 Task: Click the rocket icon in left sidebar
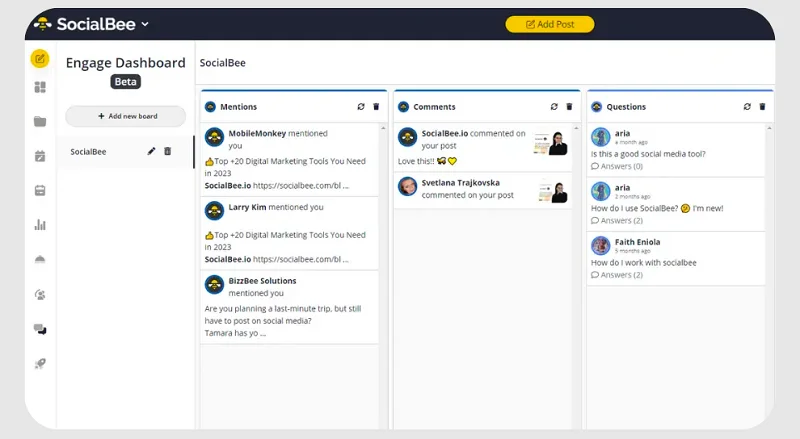(x=40, y=363)
